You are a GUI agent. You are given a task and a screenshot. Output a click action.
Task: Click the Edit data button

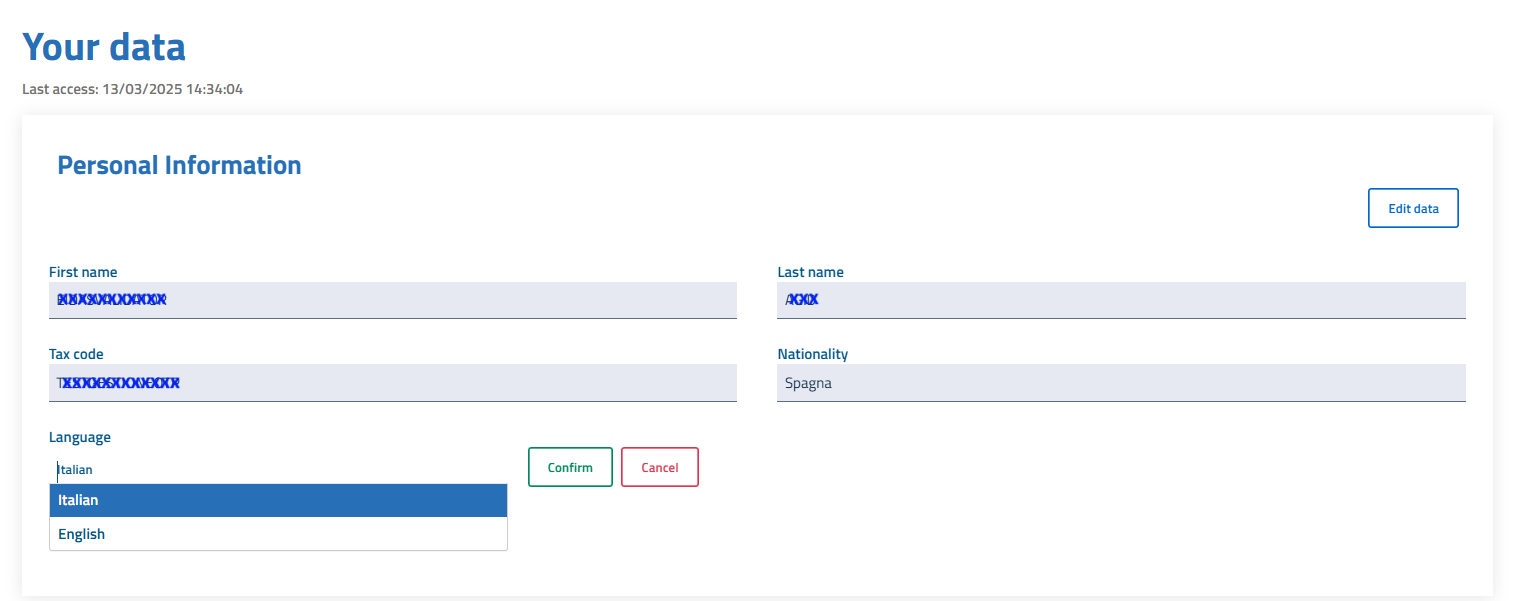pos(1412,208)
